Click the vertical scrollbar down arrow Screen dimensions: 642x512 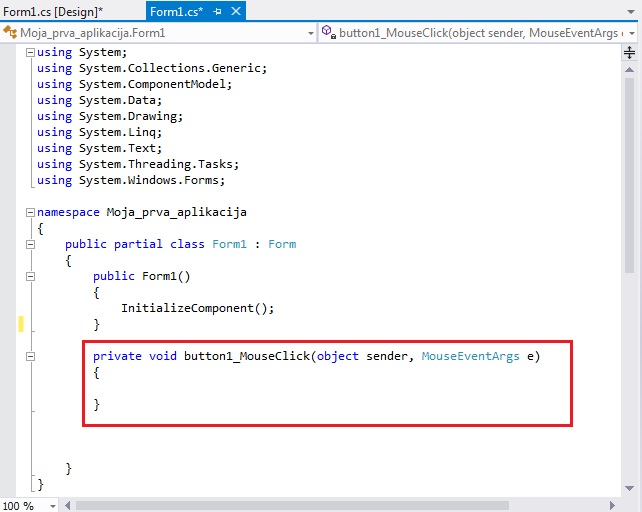tap(629, 489)
